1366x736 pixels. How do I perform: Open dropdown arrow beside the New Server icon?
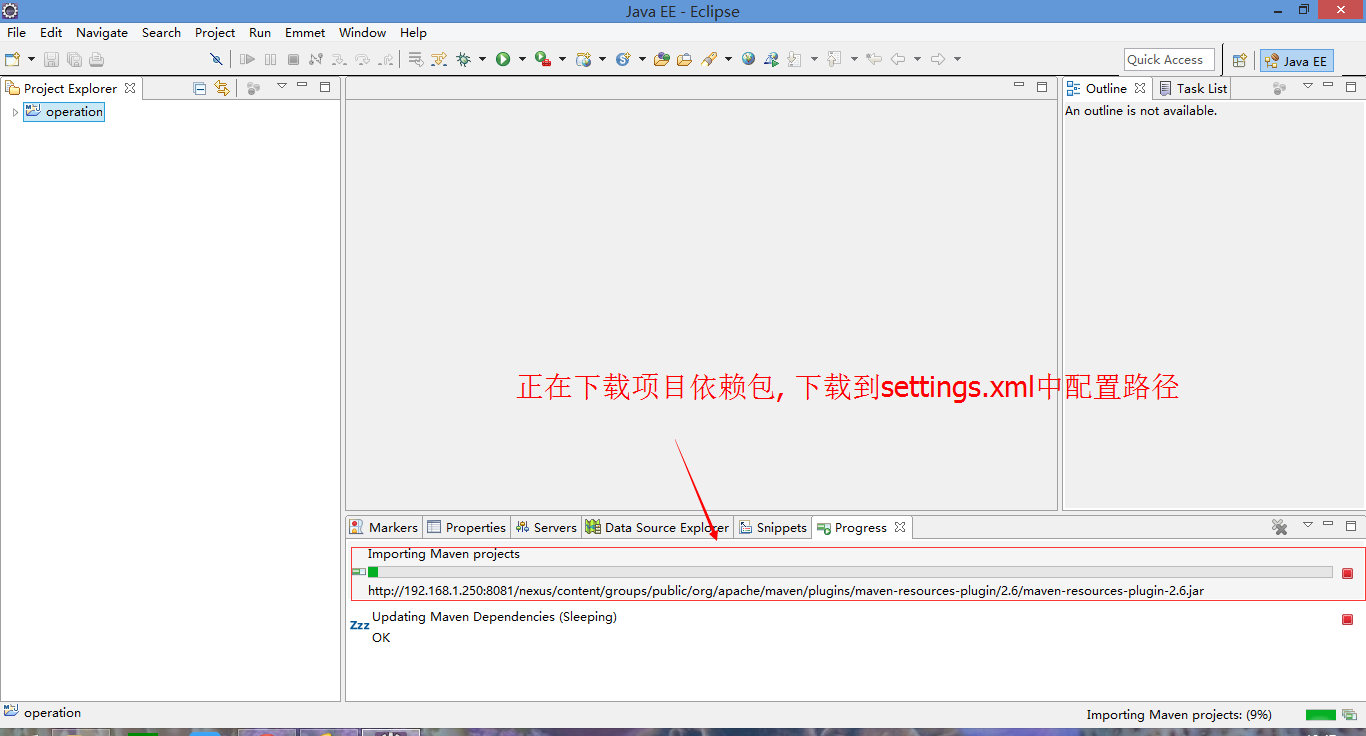pos(602,60)
